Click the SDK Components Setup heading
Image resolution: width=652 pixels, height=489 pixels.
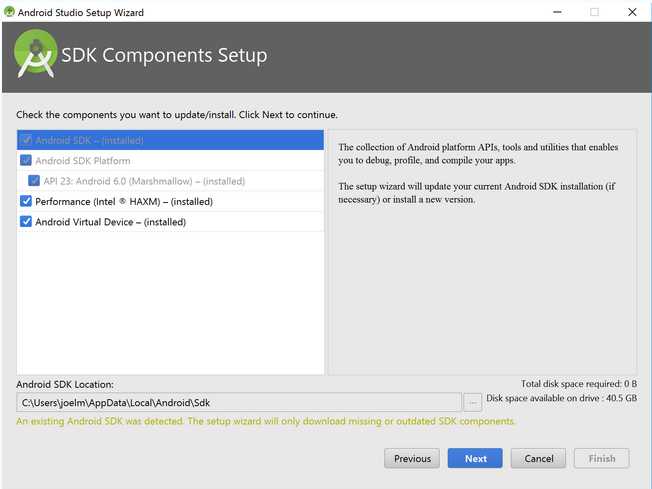pos(164,55)
